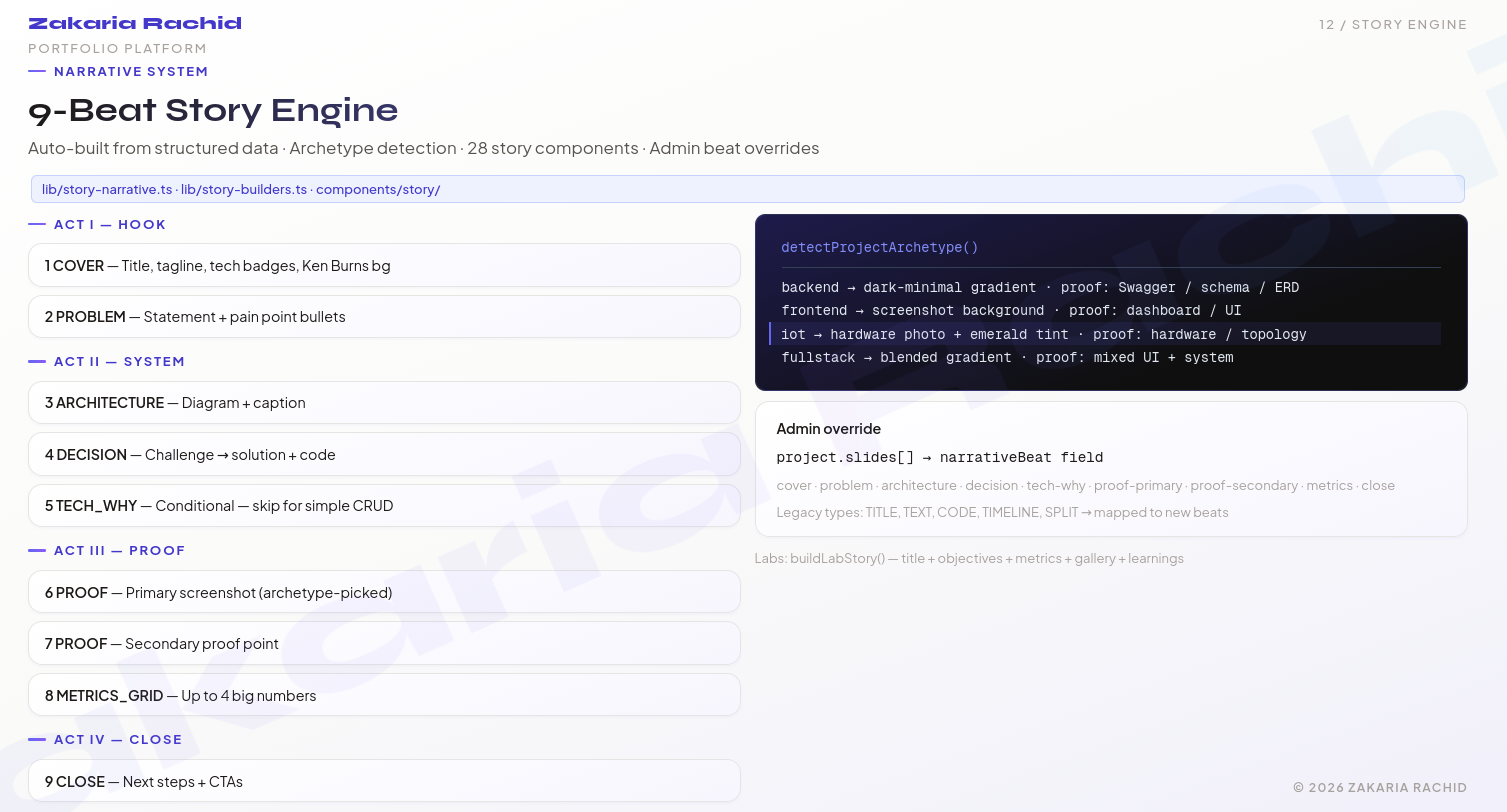Click the 12 / STORY ENGINE page indicator
Viewport: 1507px width, 812px height.
coord(1393,25)
